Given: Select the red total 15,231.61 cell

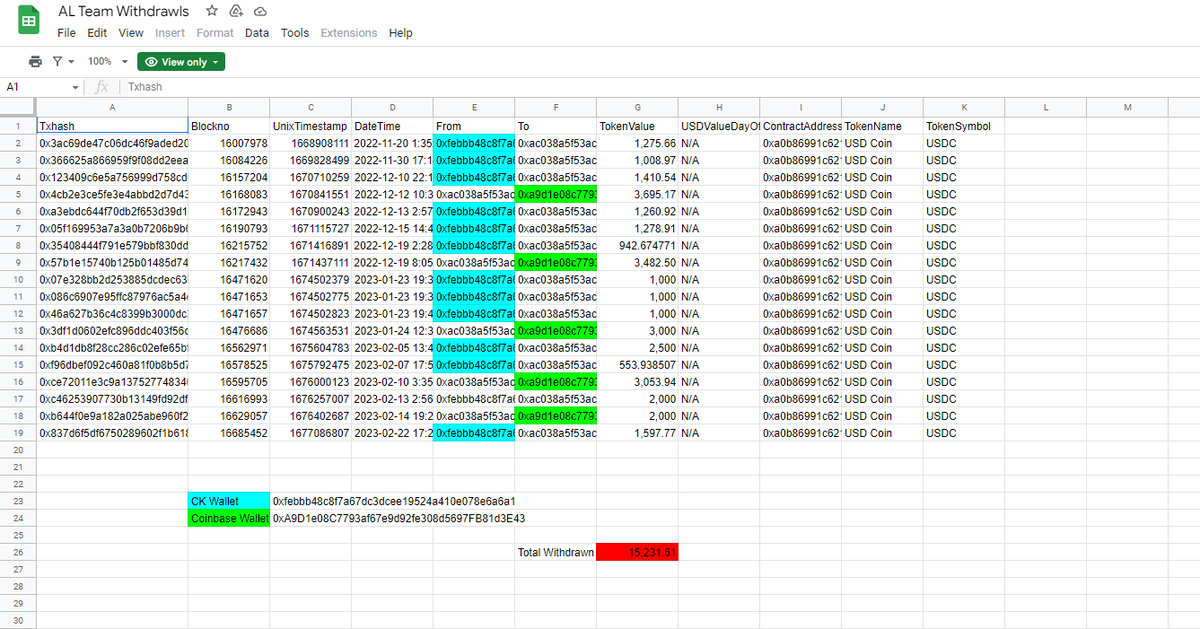Looking at the screenshot, I should 638,552.
